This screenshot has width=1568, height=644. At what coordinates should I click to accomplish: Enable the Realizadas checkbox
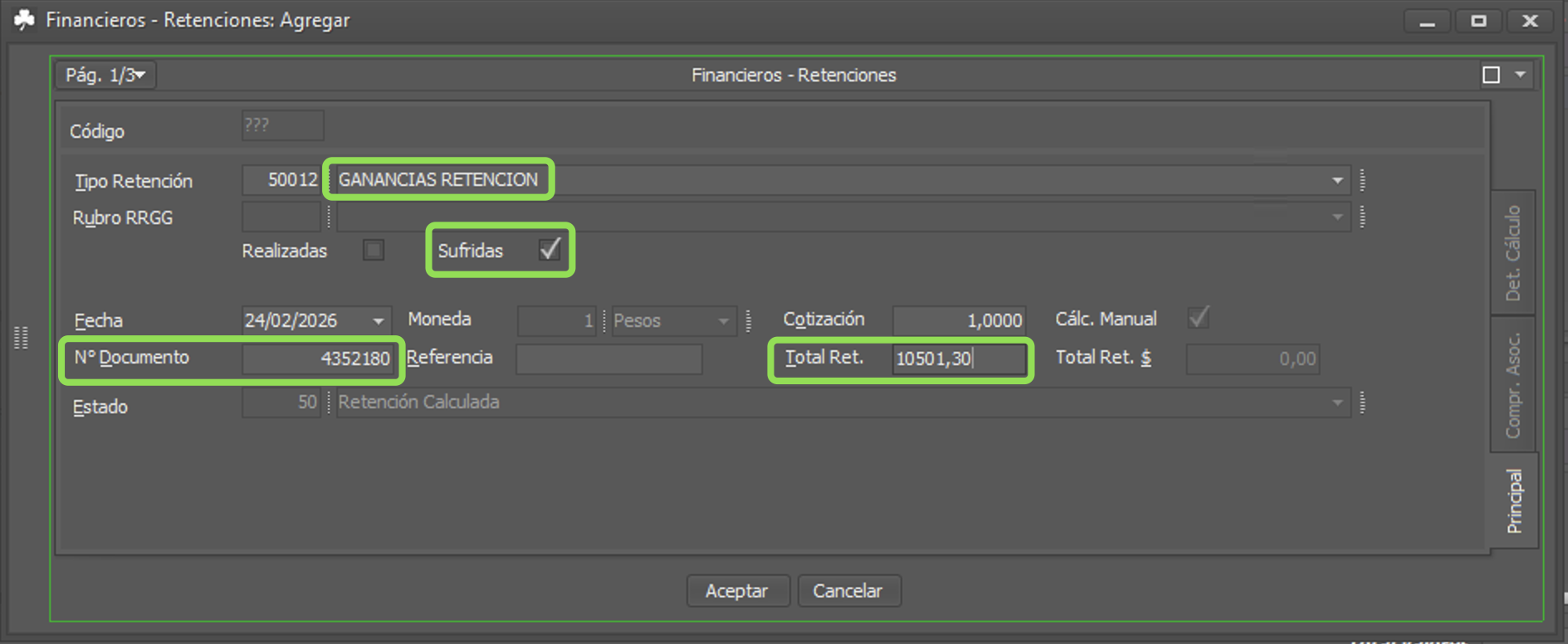[374, 251]
